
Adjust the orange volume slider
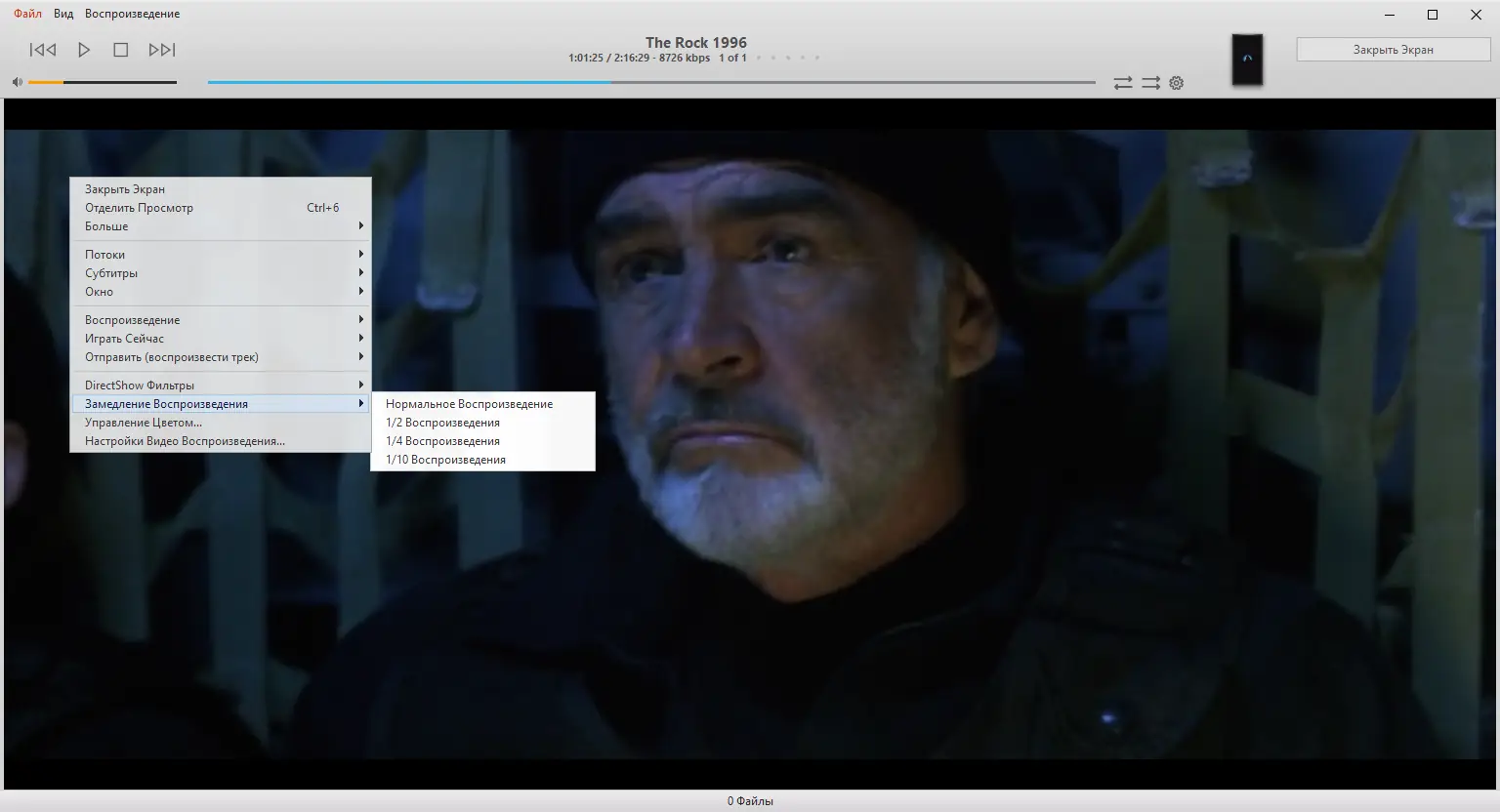coord(103,82)
